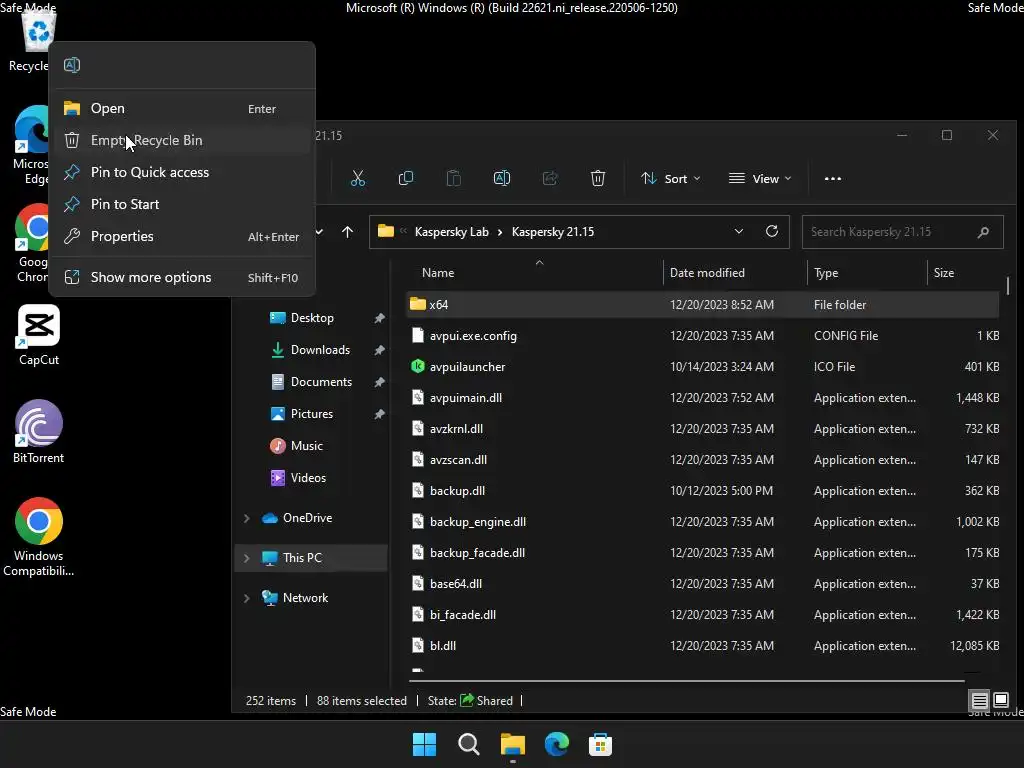Refresh the Kaspersky 21.15 folder
The image size is (1024, 768).
(772, 232)
